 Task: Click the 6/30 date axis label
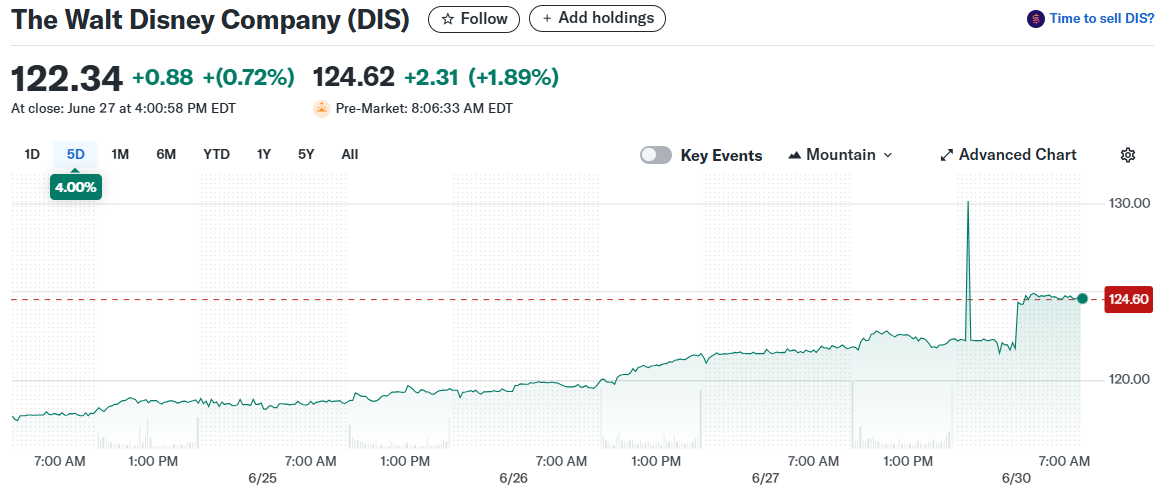[x=1016, y=479]
